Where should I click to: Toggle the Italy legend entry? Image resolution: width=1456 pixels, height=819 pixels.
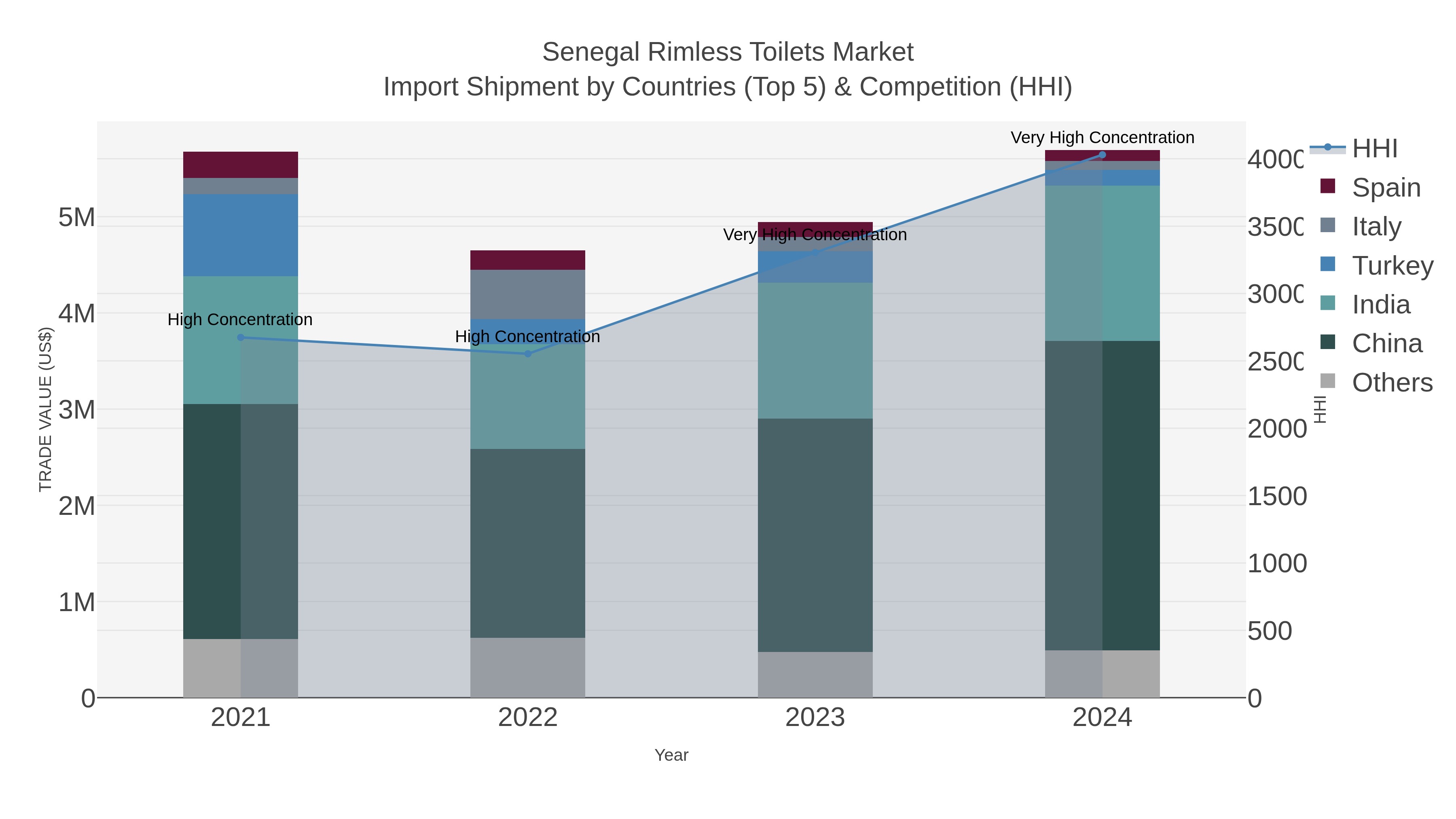[1361, 226]
